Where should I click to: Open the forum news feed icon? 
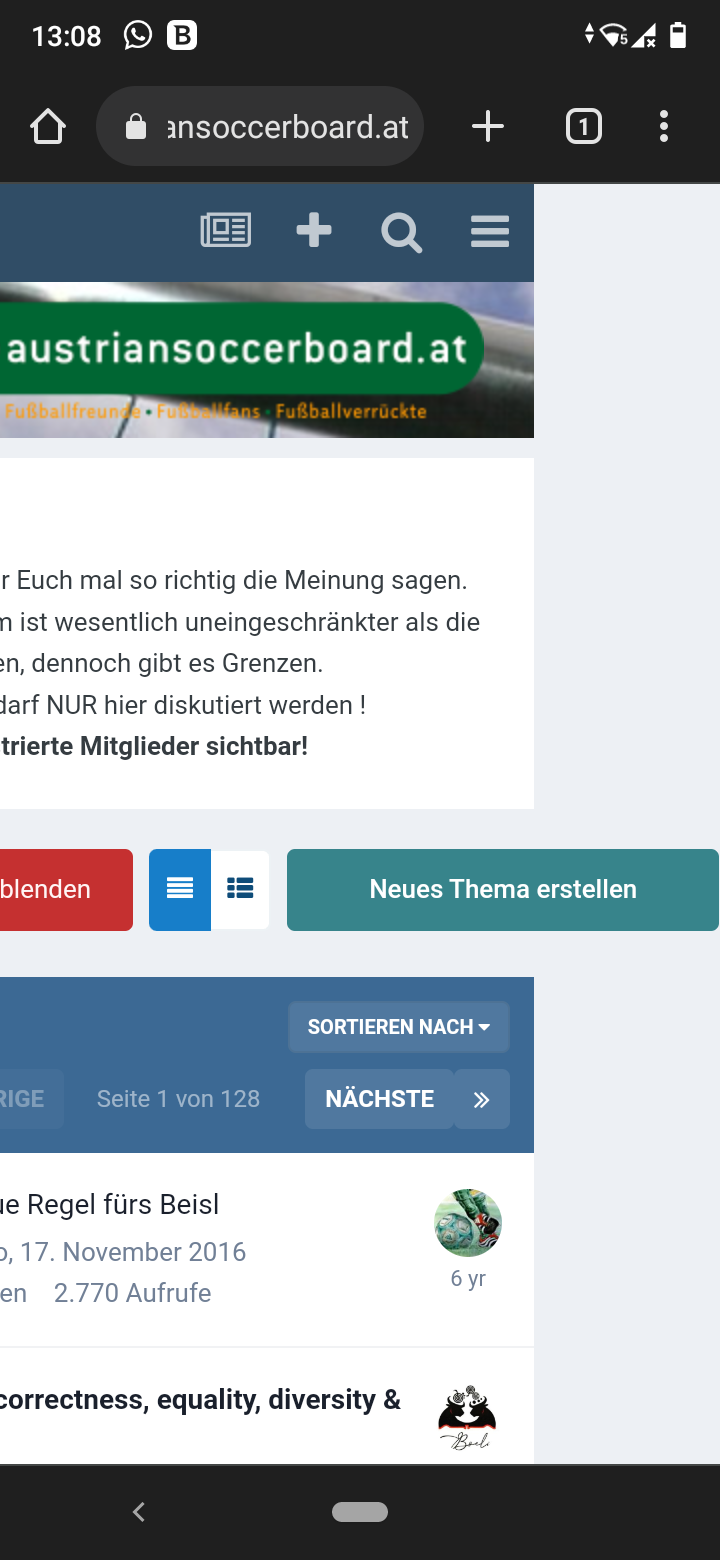coord(226,231)
